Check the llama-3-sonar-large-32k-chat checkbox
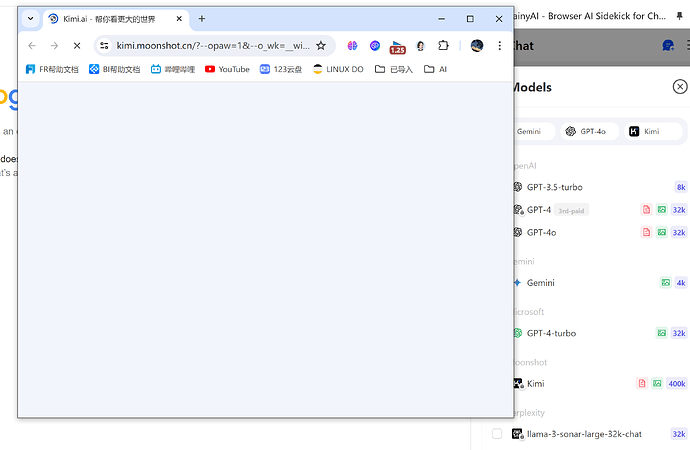The height and width of the screenshot is (450, 690). pyautogui.click(x=497, y=434)
